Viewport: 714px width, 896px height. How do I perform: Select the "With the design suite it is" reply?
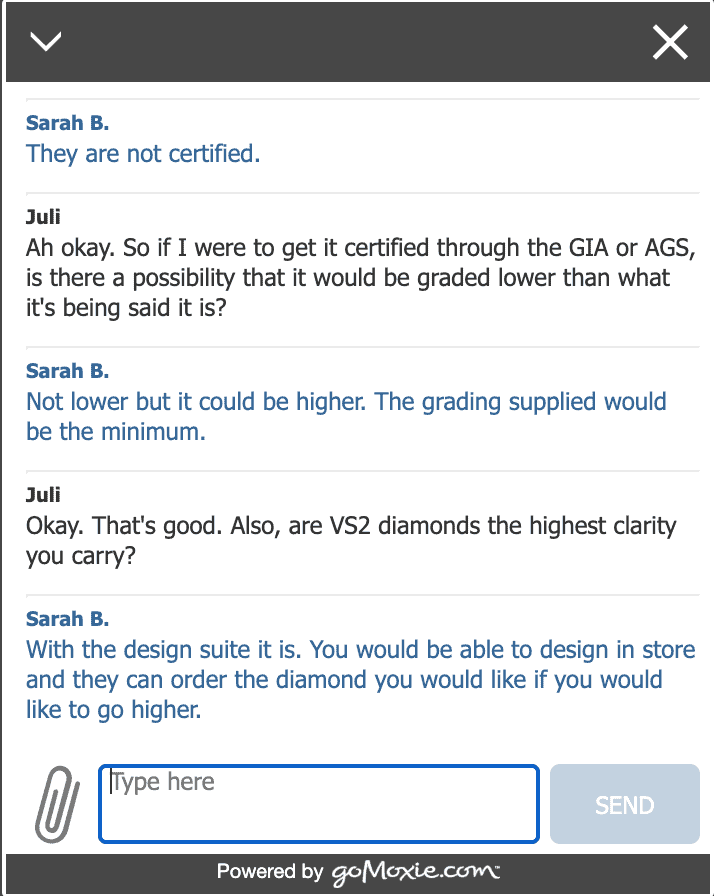[x=360, y=680]
